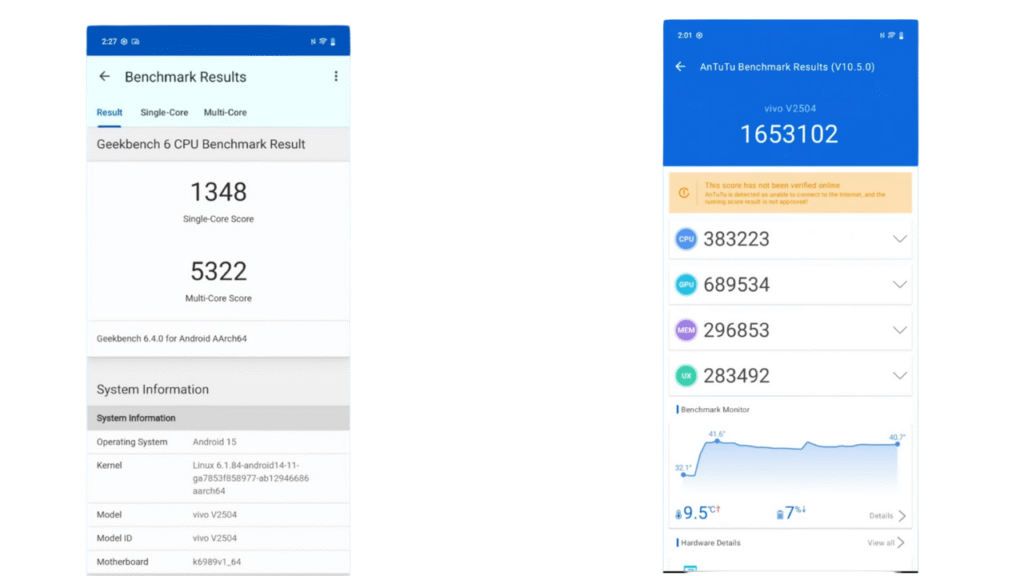This screenshot has height=576, width=1024.
Task: Tap the System Information table header
Action: (218, 418)
